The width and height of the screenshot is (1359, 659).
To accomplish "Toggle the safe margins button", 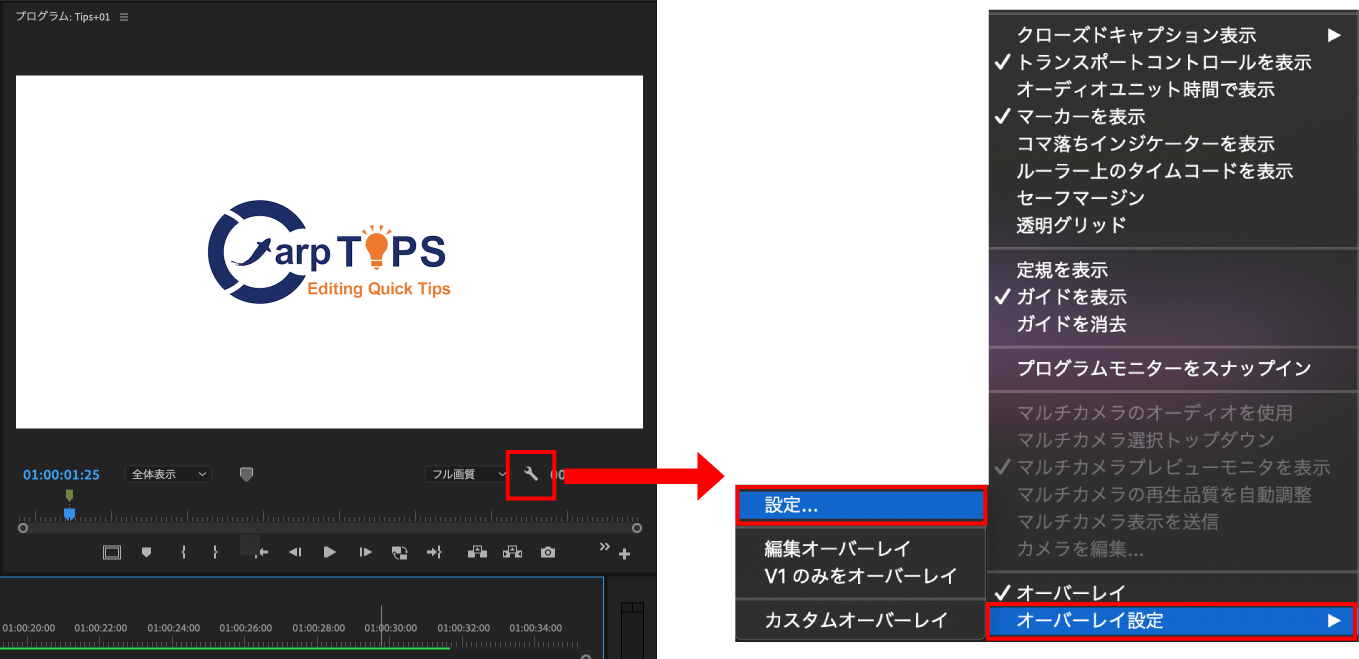I will [x=111, y=552].
